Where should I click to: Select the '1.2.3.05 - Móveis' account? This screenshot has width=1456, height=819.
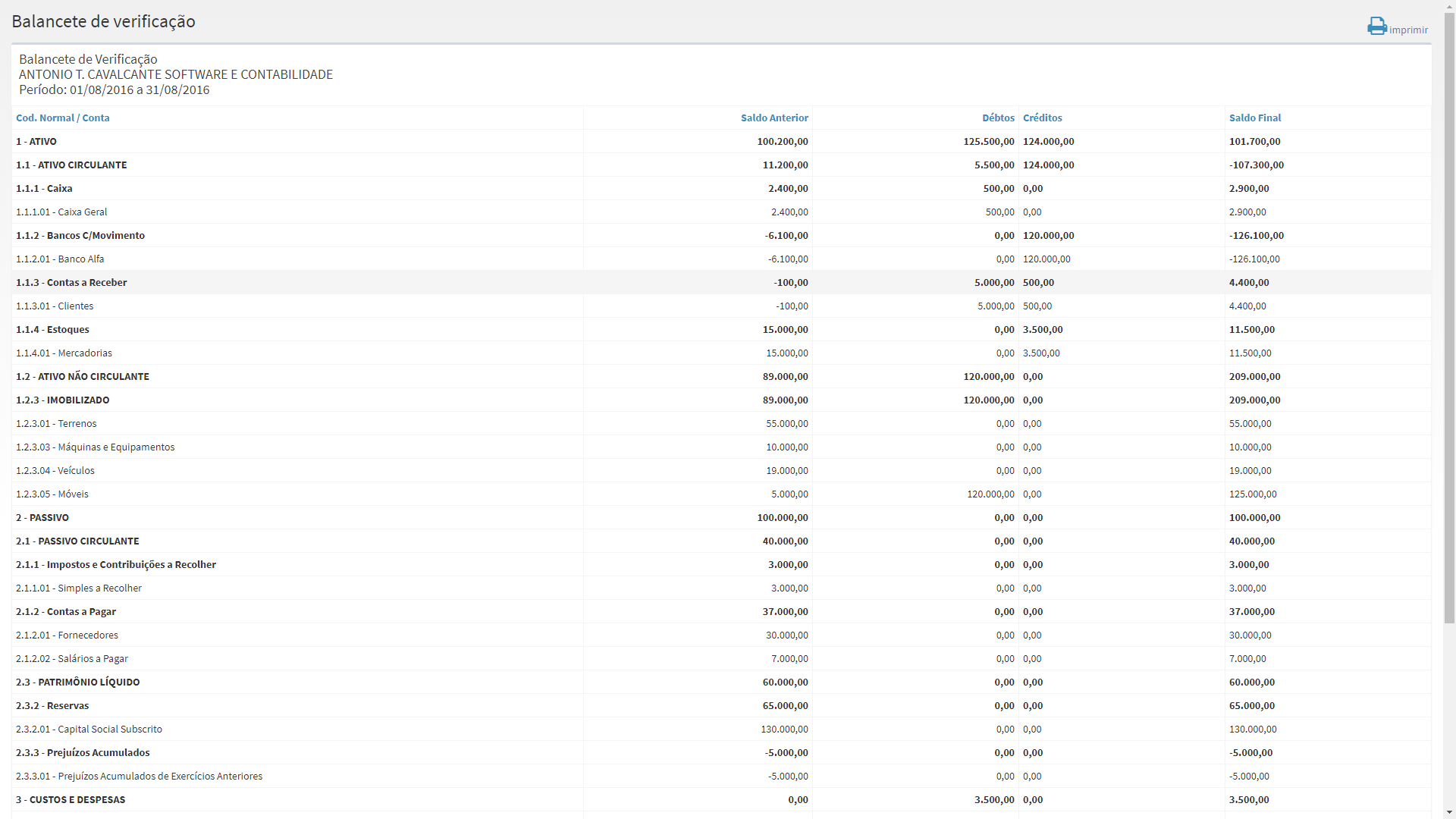tap(721, 494)
